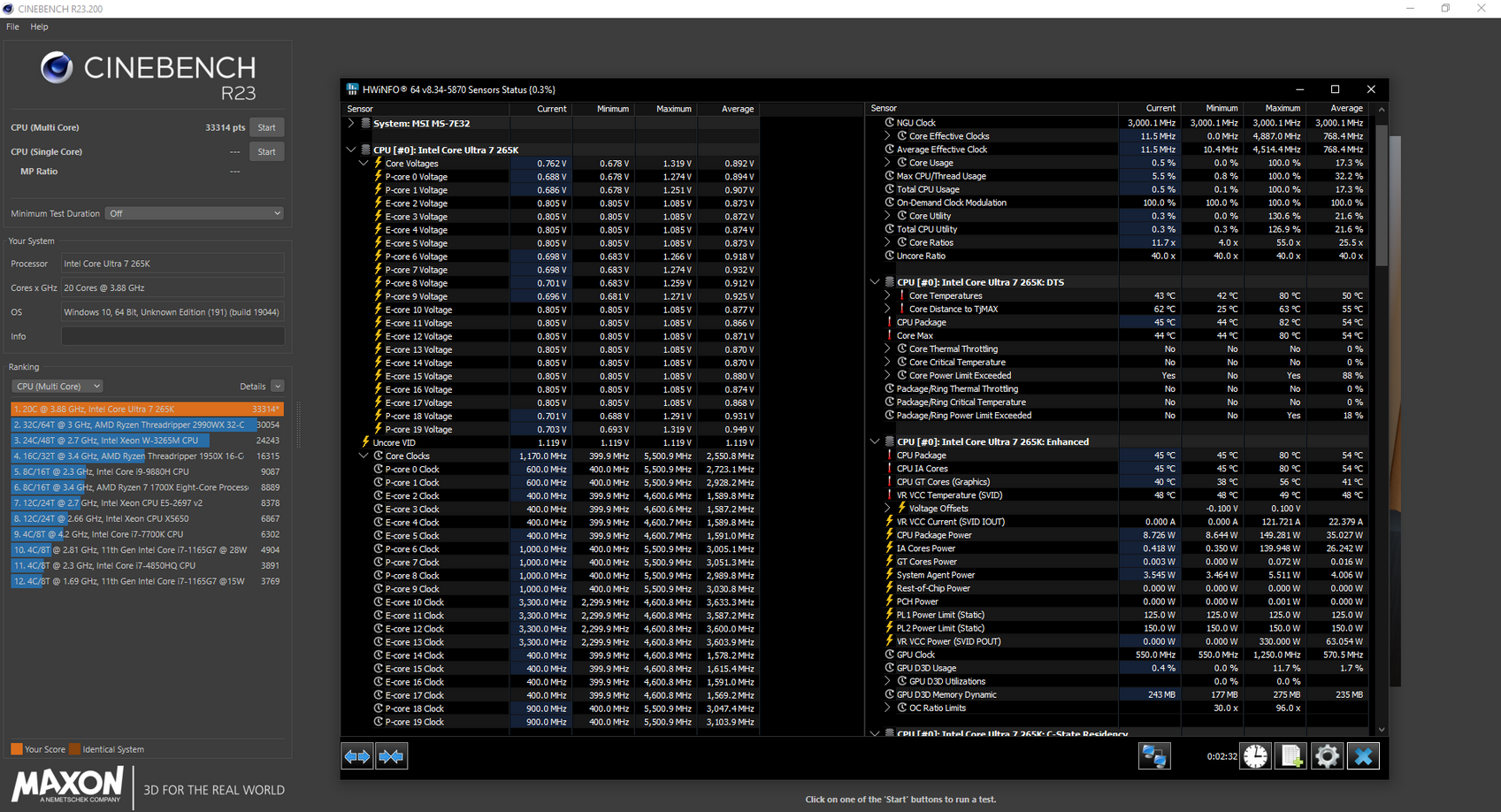This screenshot has width=1501, height=812.
Task: Click the clock icon beside Total CPU Usage
Action: [890, 189]
